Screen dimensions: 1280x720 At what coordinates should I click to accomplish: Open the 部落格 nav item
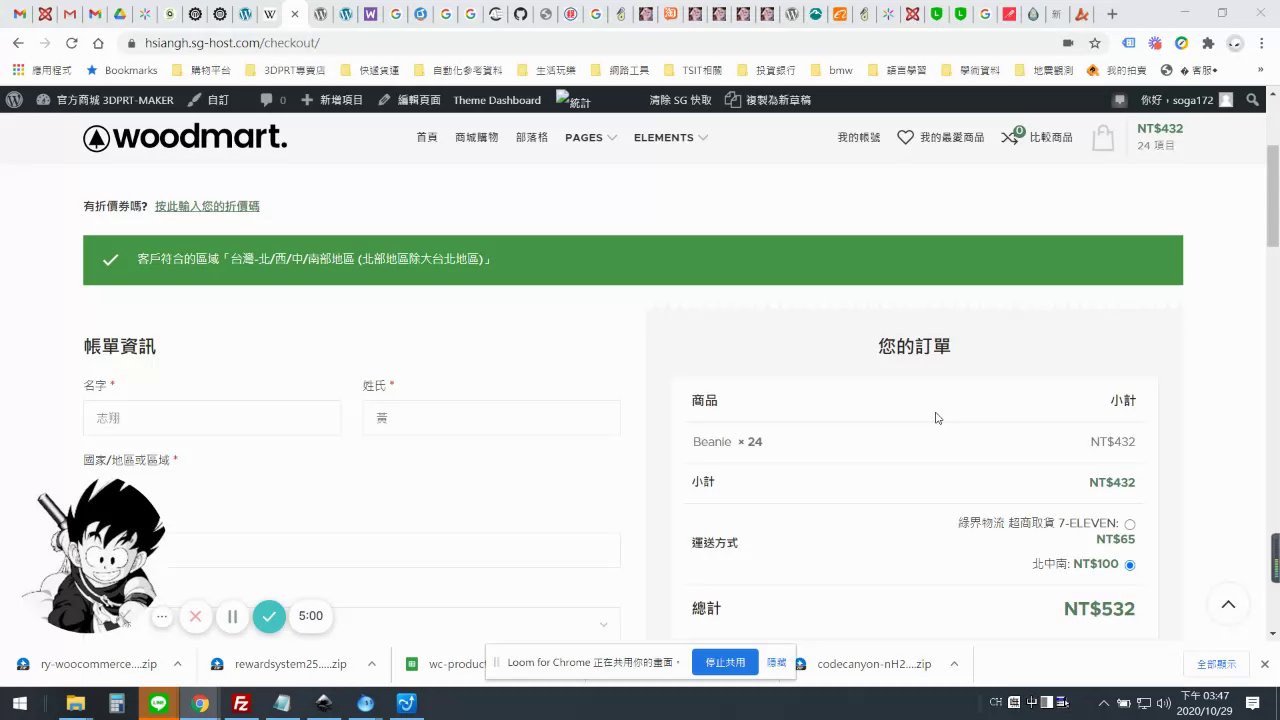tap(532, 138)
